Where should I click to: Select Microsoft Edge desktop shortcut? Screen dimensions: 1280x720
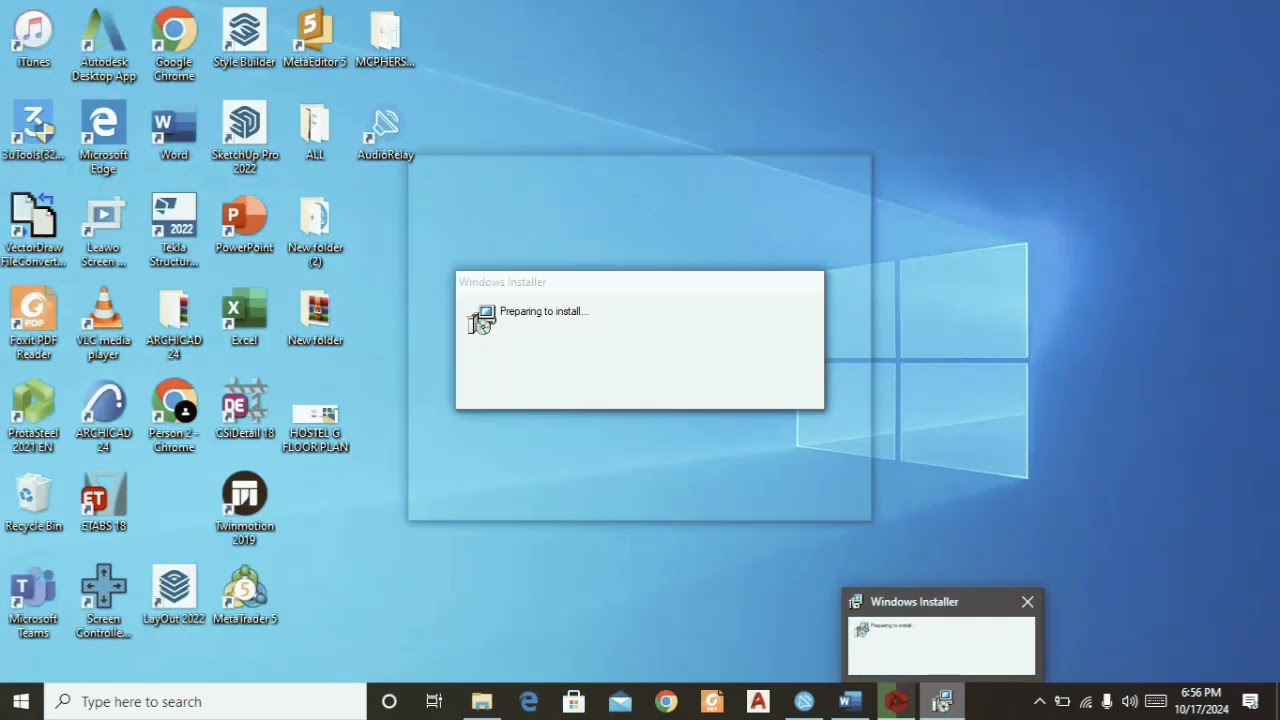tap(104, 139)
